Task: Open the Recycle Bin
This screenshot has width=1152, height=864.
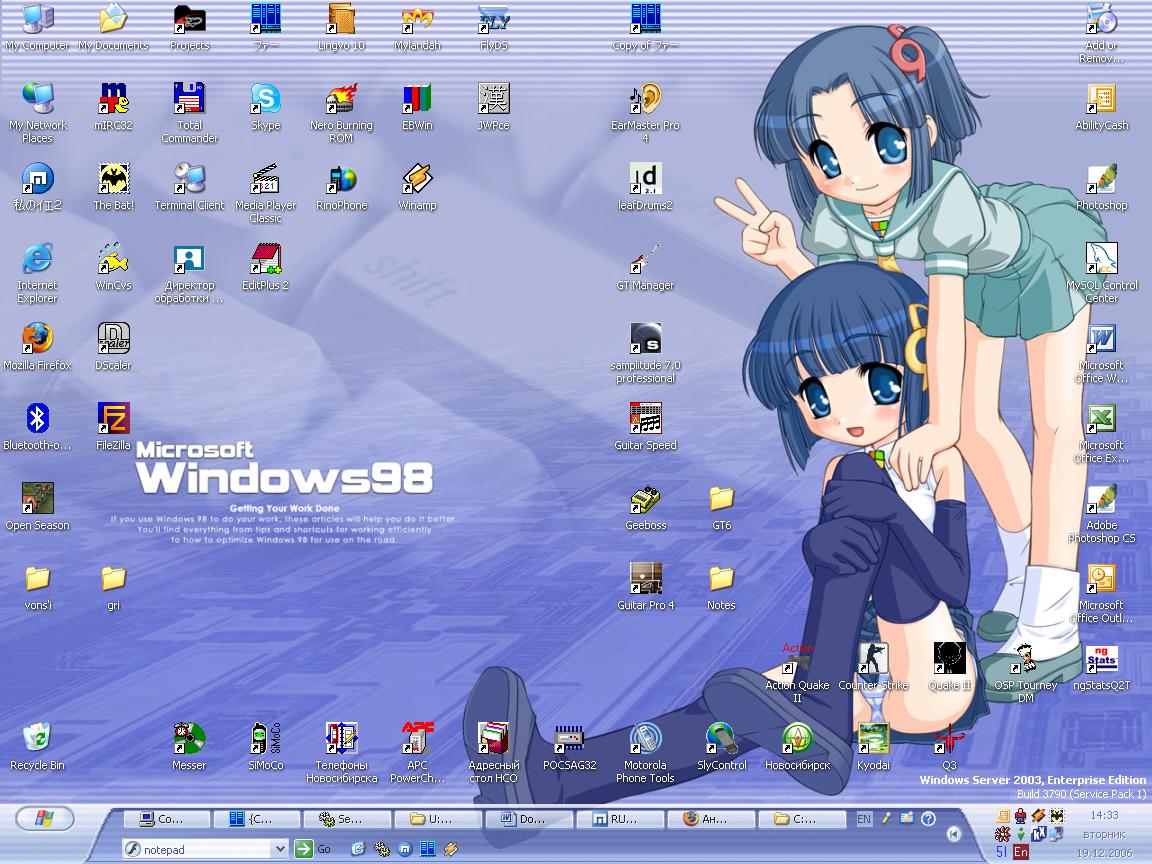Action: (x=37, y=740)
